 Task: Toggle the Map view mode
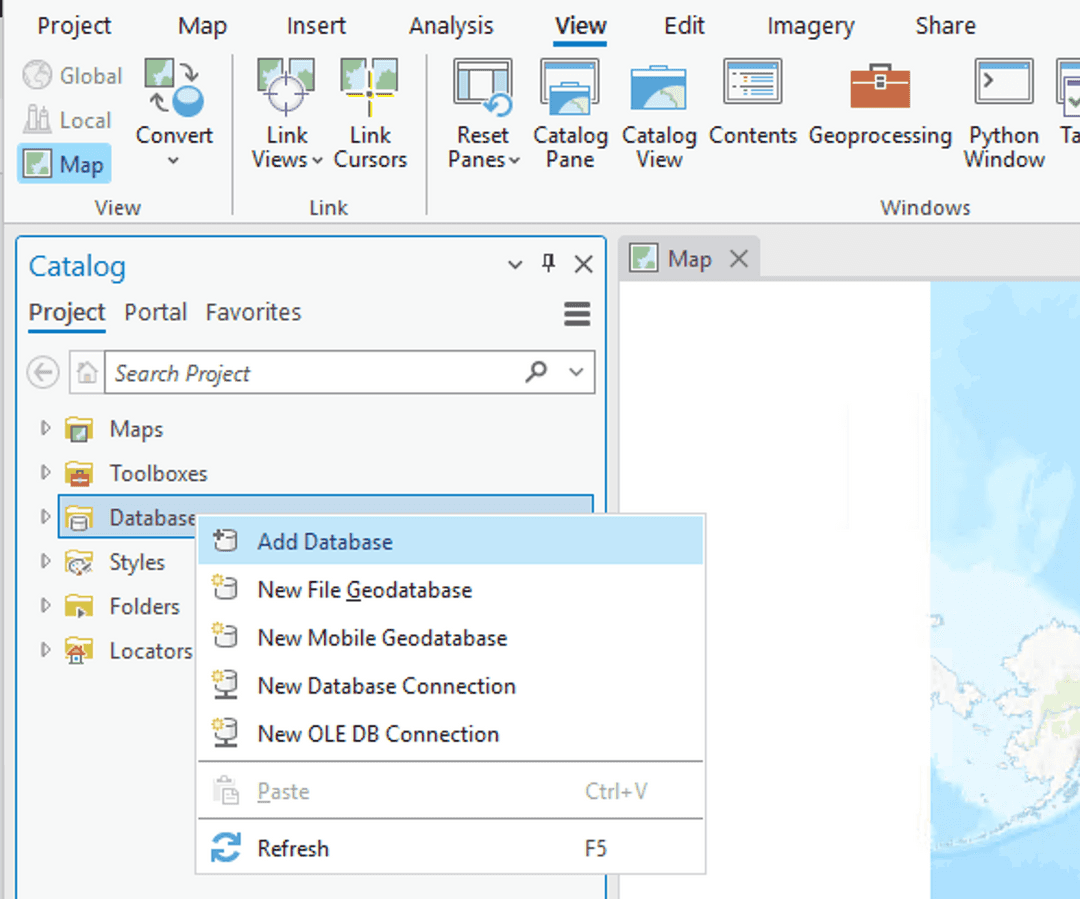click(63, 163)
